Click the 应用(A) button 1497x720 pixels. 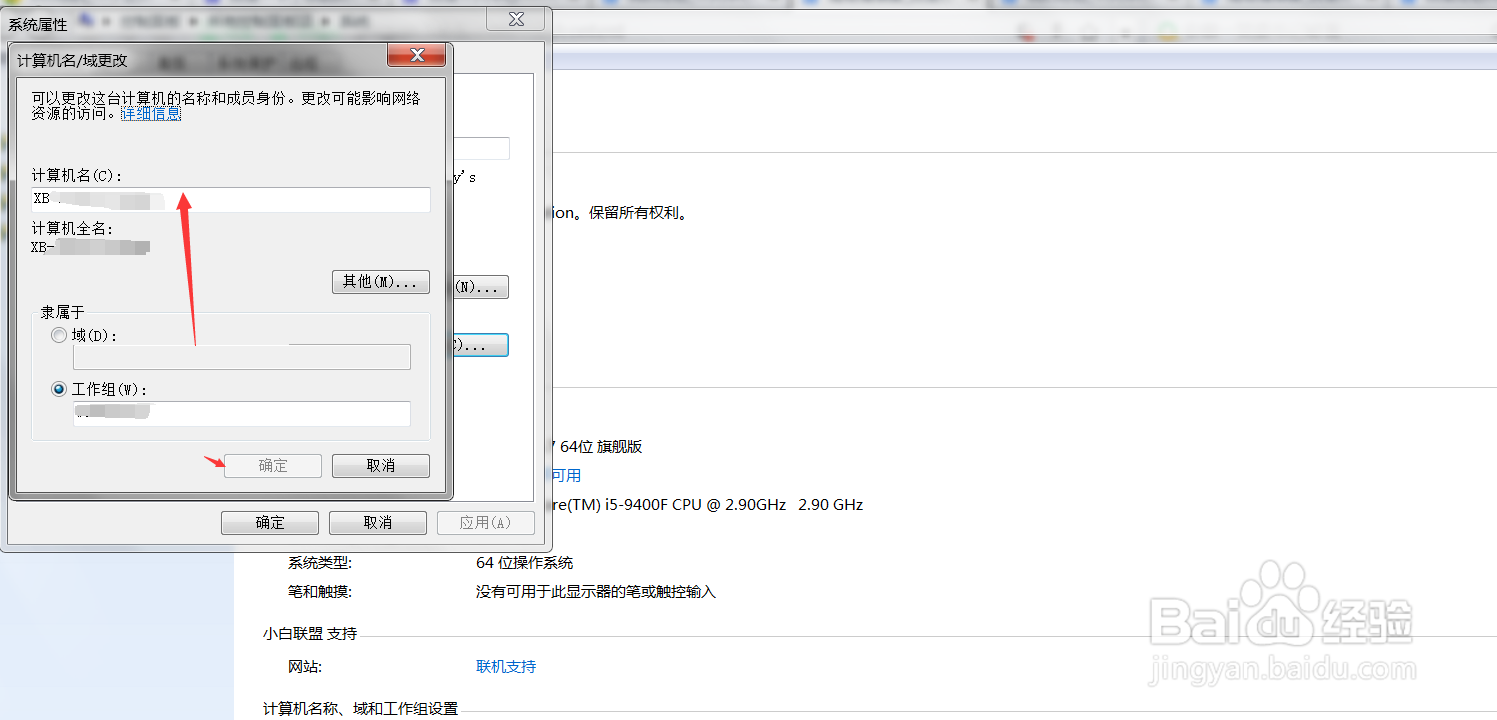[x=486, y=522]
